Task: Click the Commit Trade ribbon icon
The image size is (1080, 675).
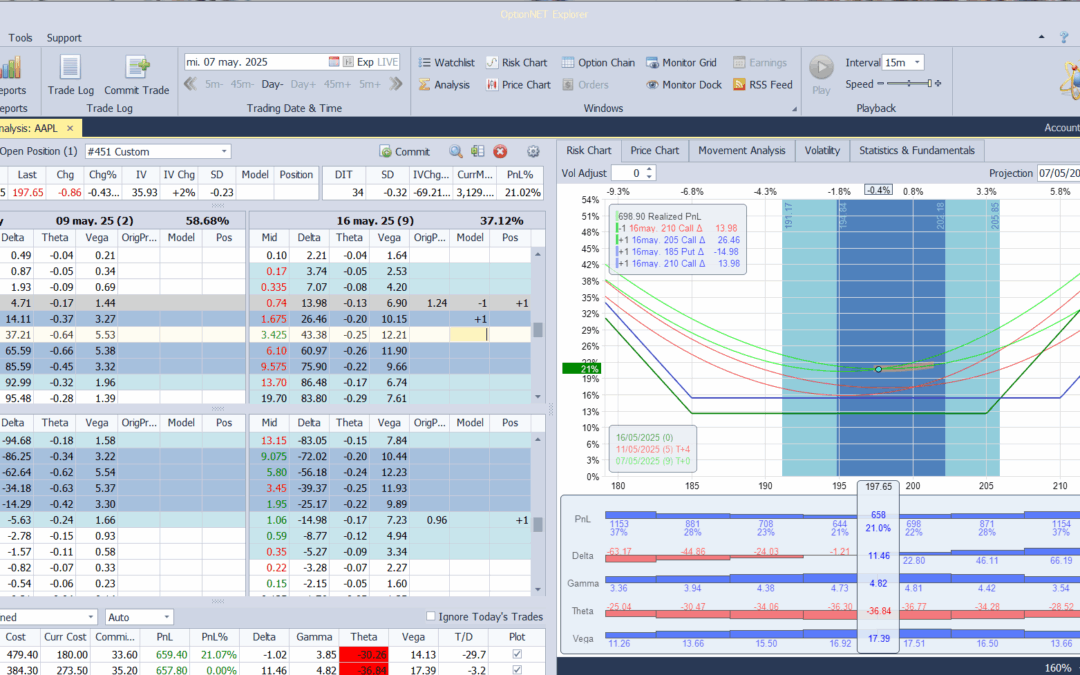Action: [136, 74]
